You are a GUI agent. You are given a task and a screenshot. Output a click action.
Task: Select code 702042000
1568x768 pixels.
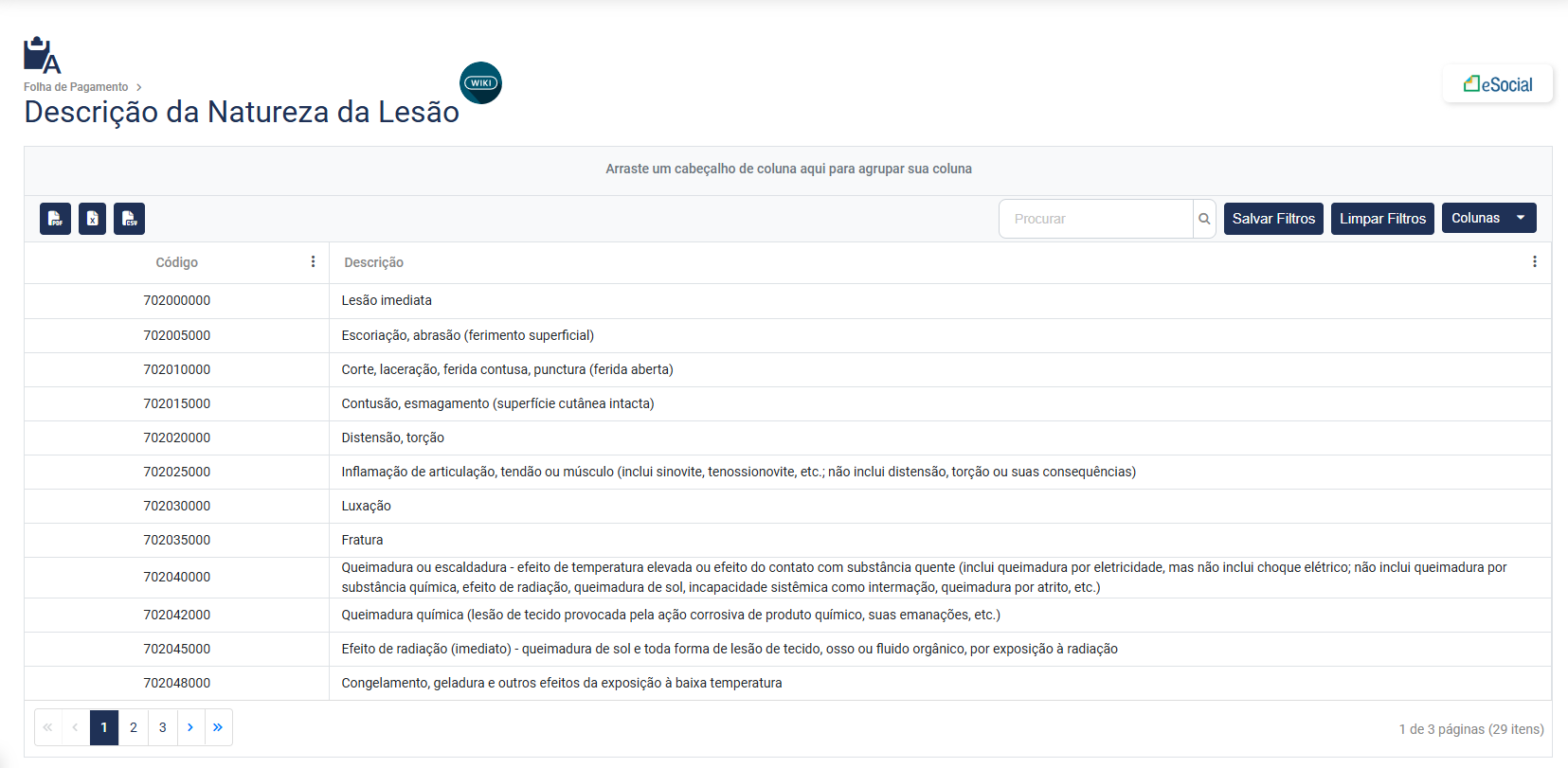pos(177,615)
